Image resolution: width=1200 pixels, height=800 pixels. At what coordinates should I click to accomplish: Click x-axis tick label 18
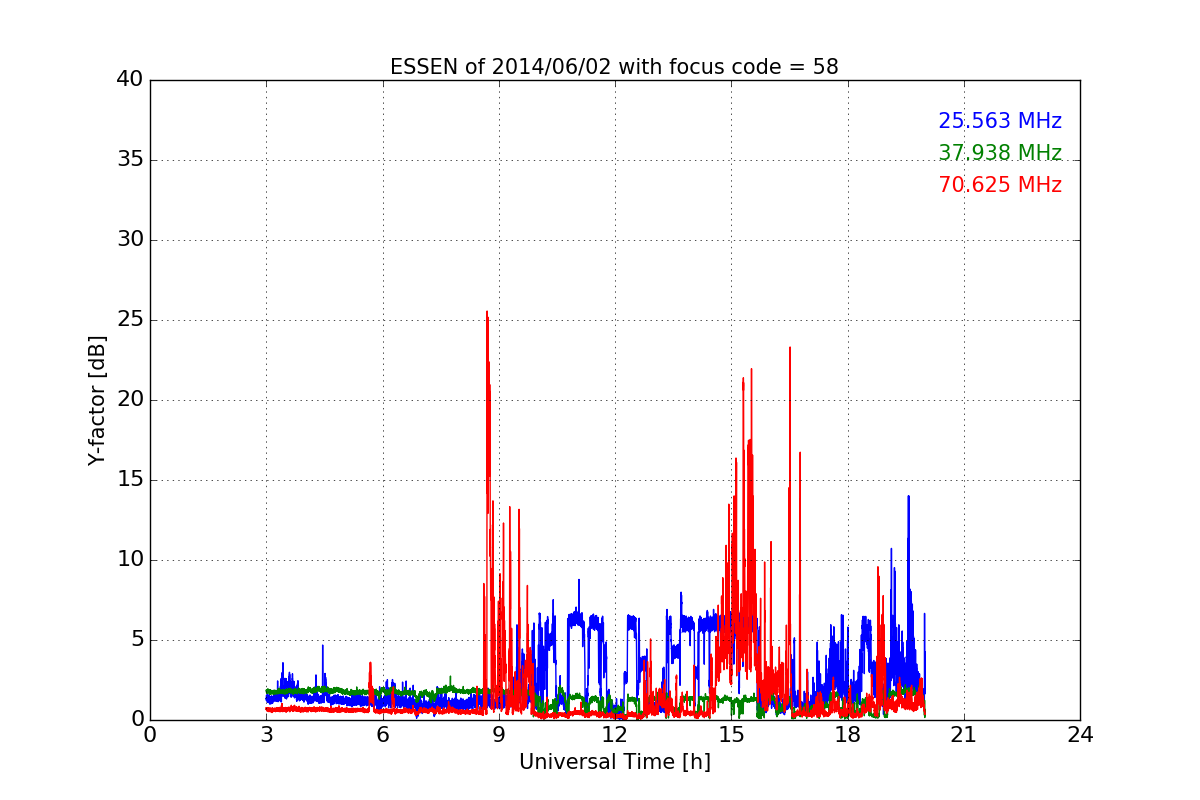point(847,735)
